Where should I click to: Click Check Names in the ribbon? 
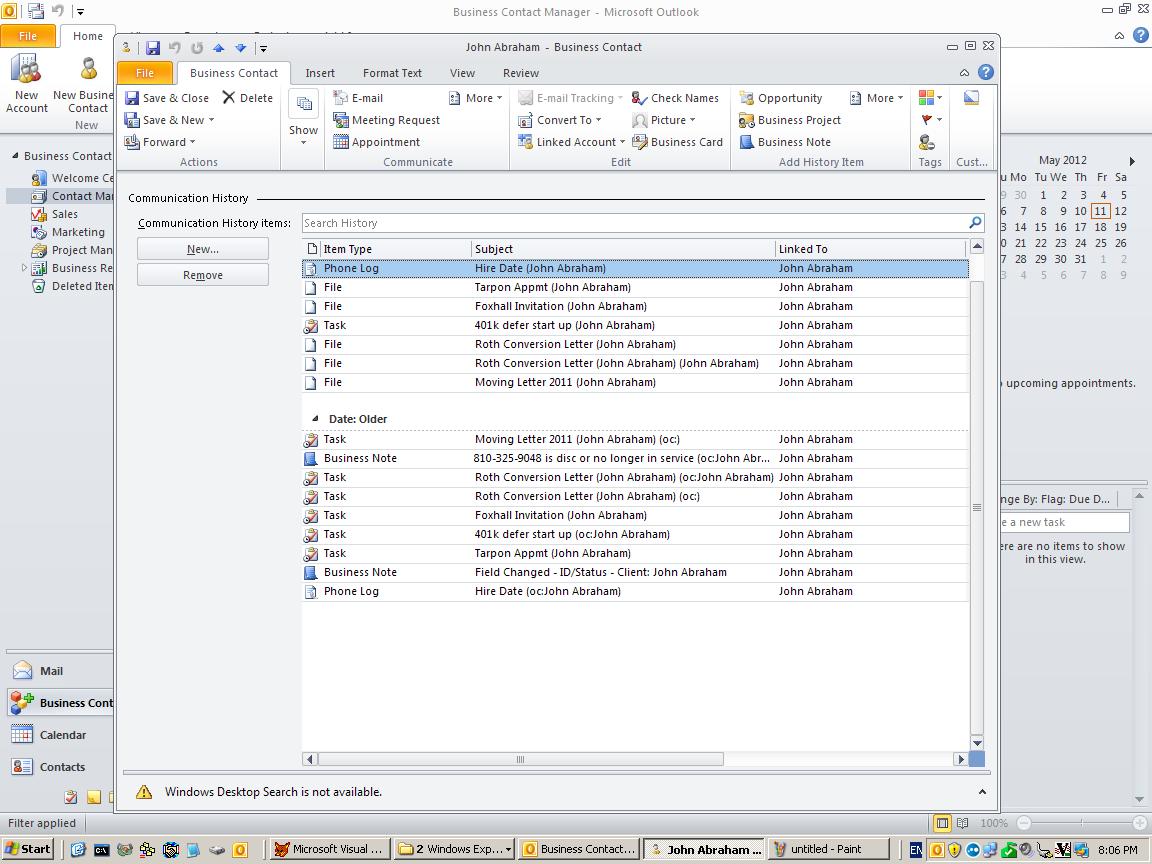tap(675, 98)
